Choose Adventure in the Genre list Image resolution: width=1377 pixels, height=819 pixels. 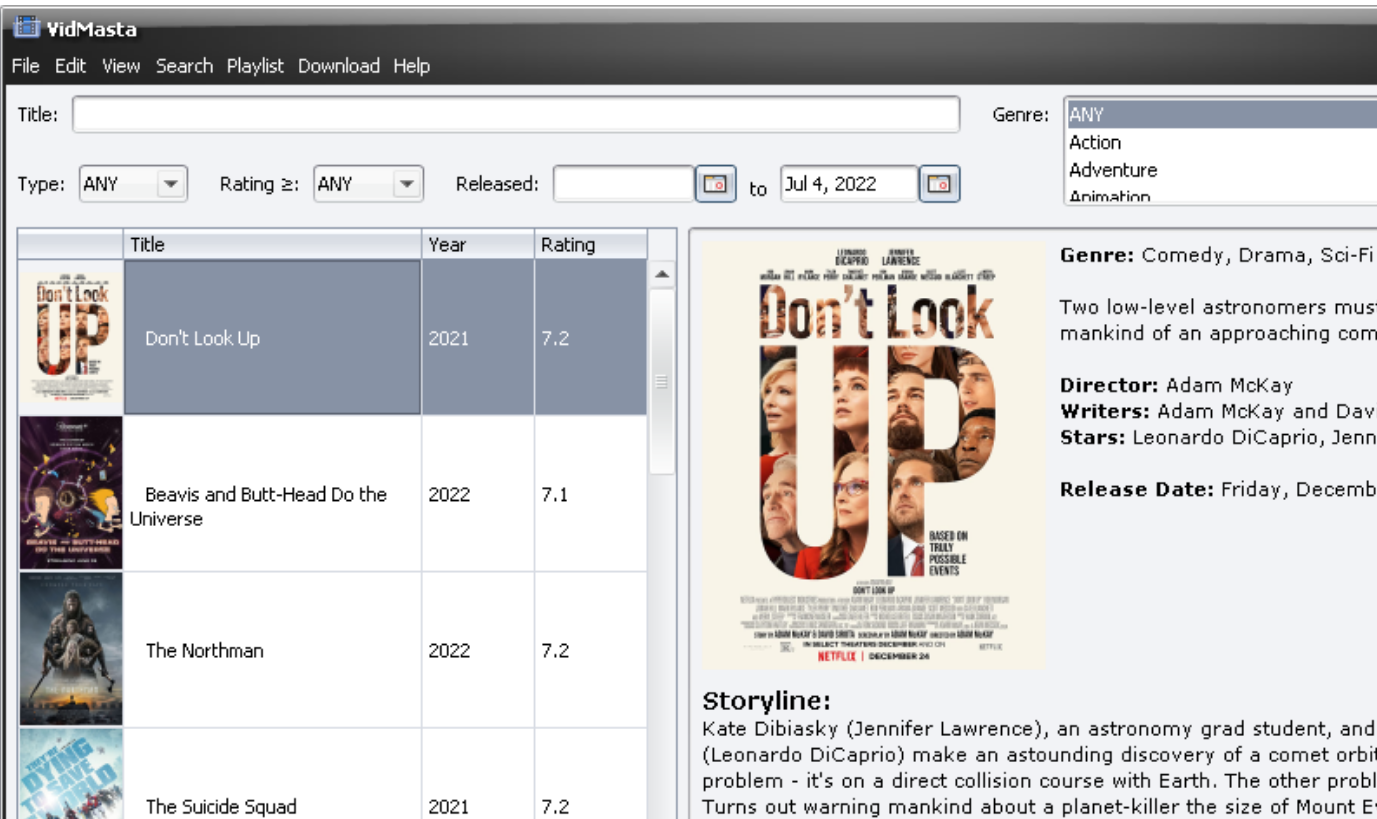(1112, 170)
